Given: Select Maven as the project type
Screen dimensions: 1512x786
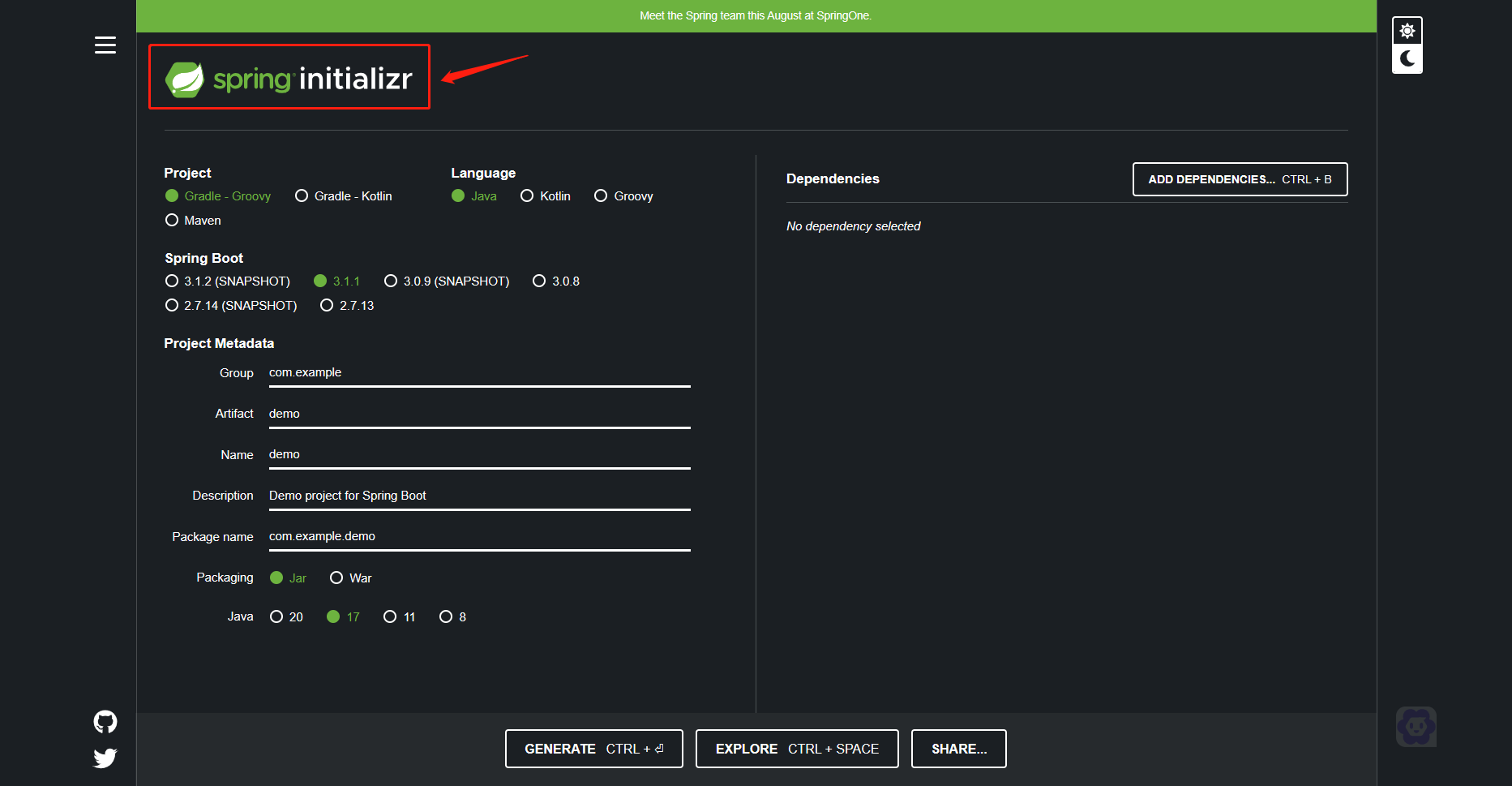Looking at the screenshot, I should click(172, 220).
